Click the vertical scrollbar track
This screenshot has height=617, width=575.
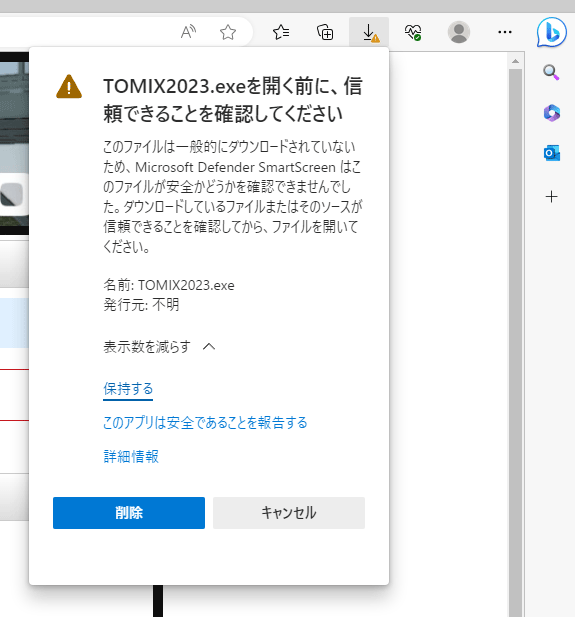[515, 342]
